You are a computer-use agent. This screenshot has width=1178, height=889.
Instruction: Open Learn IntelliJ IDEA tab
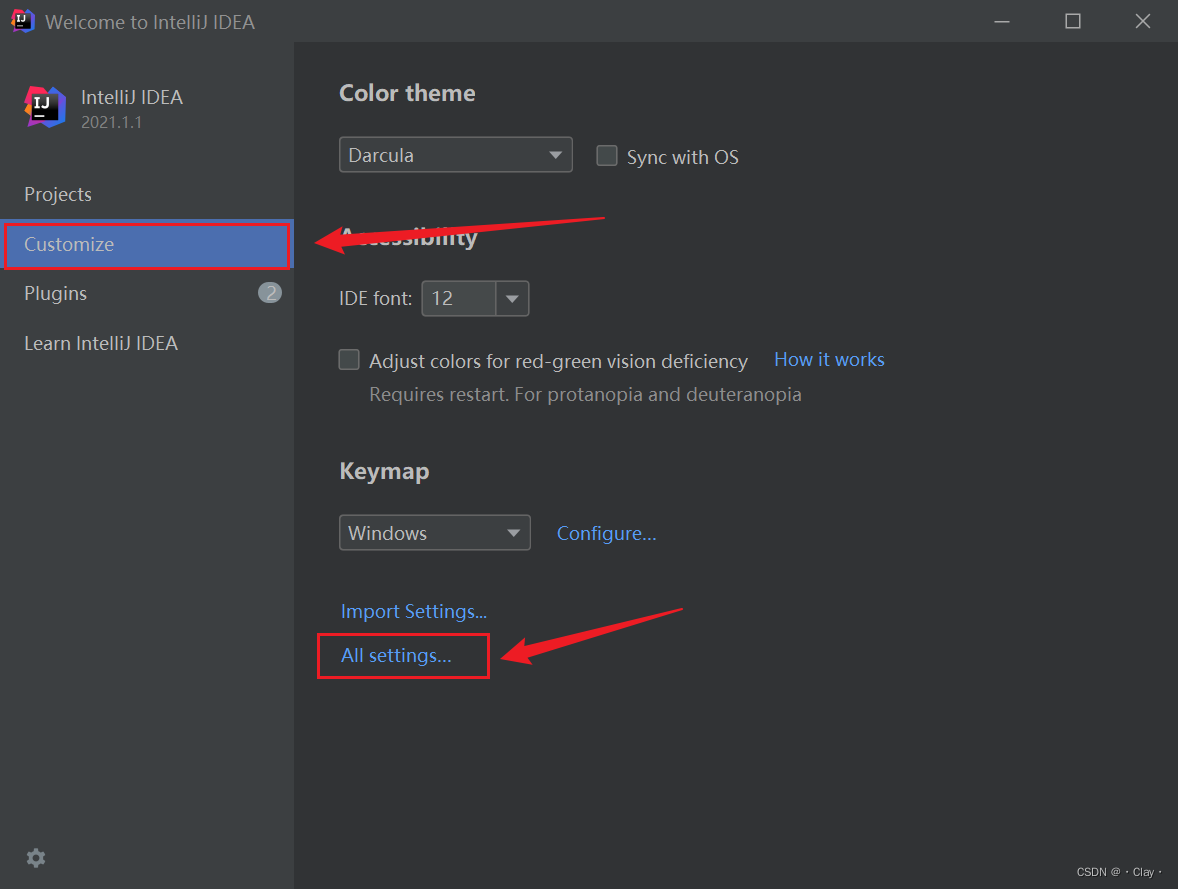point(147,343)
